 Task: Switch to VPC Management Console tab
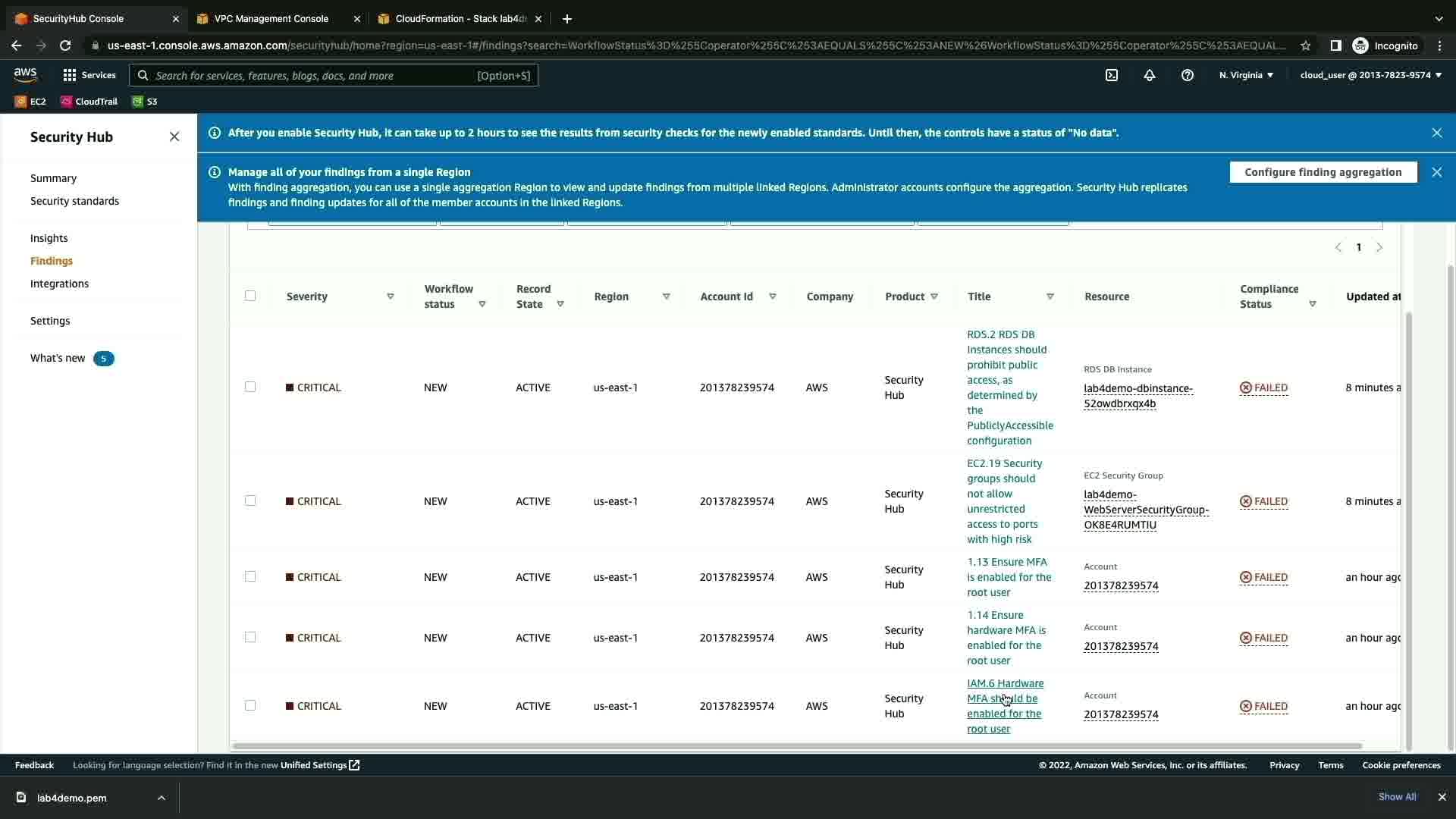[271, 18]
